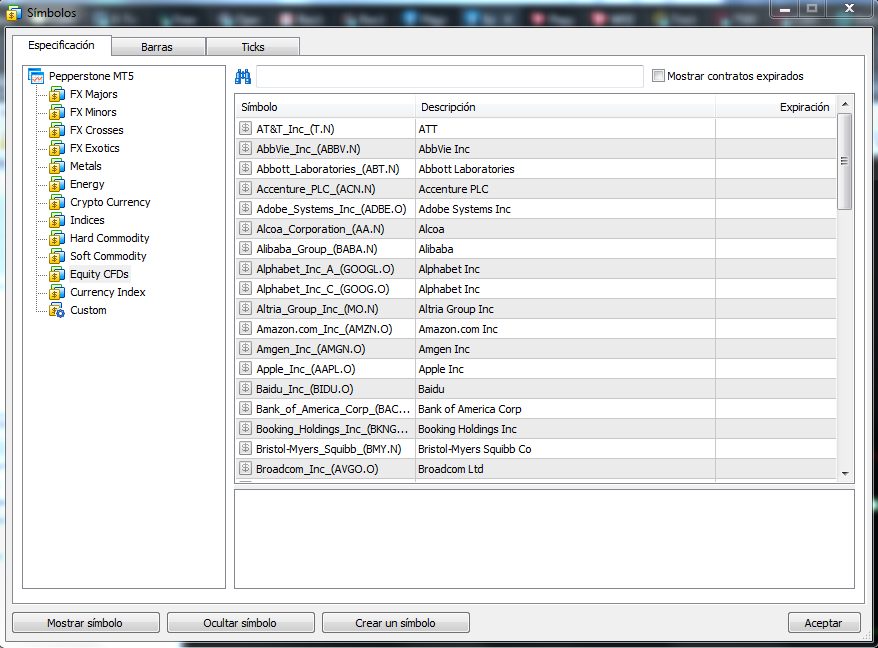Select the Hard Commodity folder icon
Screen dimensions: 878x648
coord(57,238)
